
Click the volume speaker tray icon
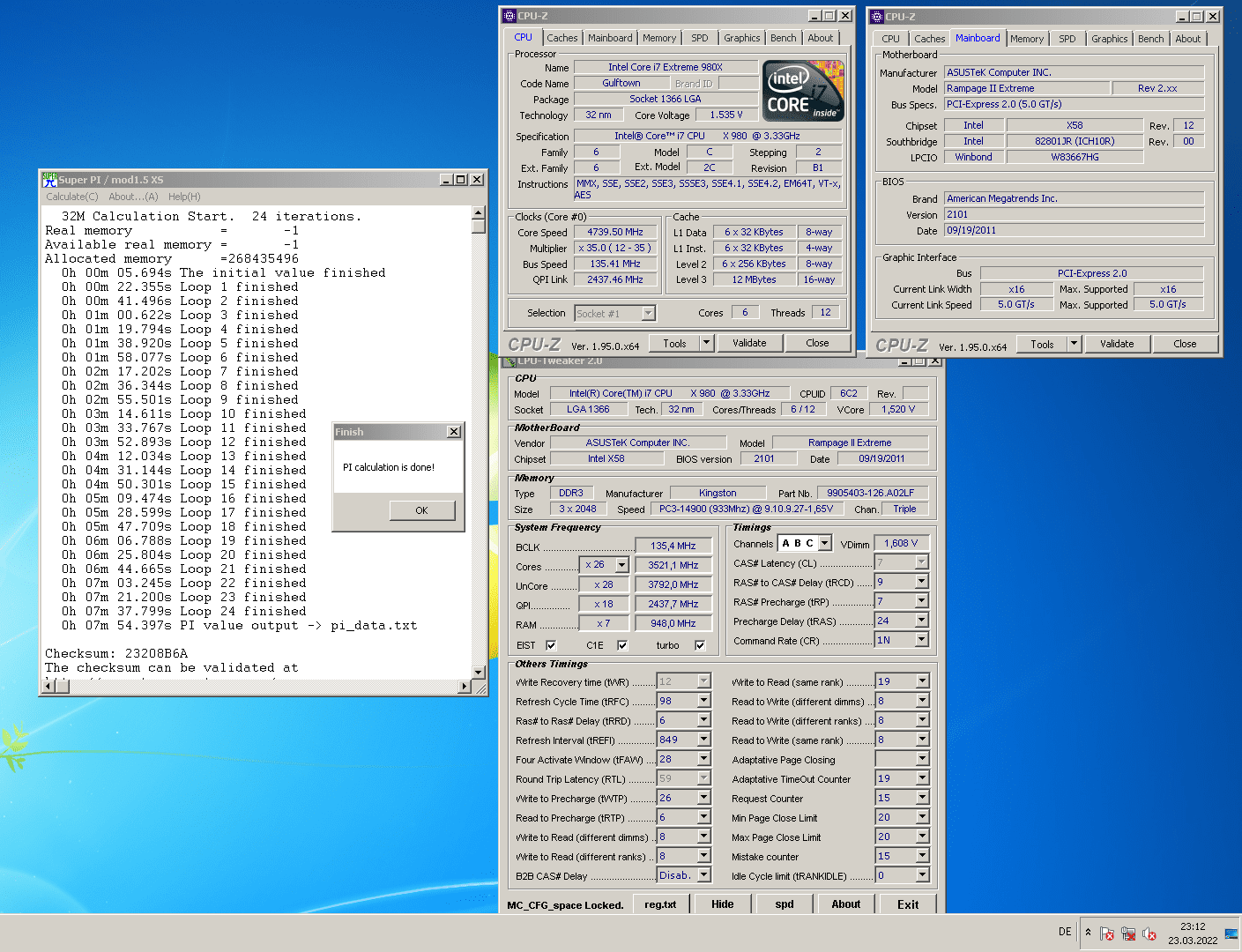(x=1149, y=933)
